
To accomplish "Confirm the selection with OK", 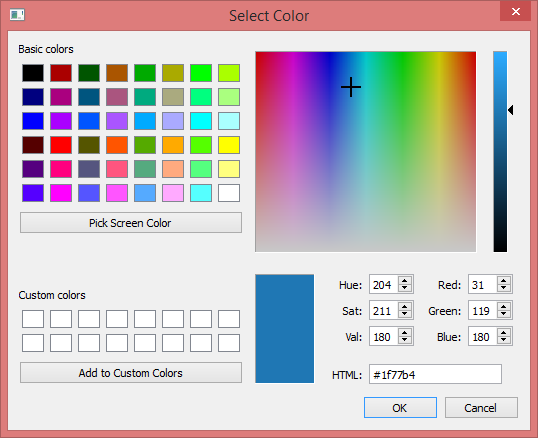I will [x=400, y=408].
